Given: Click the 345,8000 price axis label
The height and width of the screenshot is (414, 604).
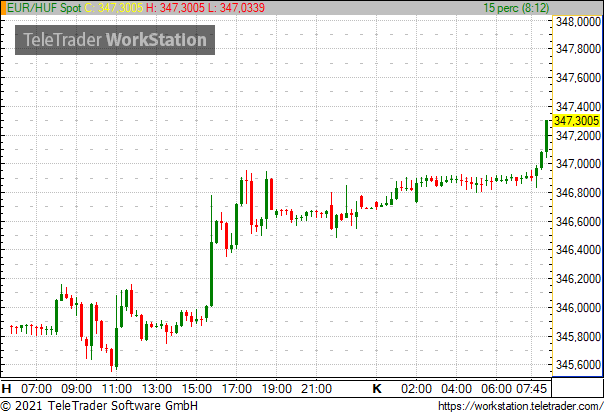Looking at the screenshot, I should [578, 336].
